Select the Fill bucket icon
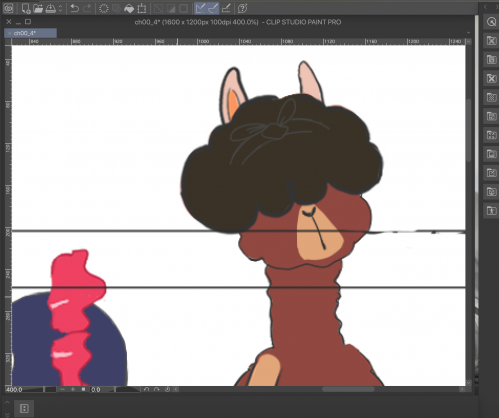This screenshot has width=499, height=418. [x=129, y=8]
